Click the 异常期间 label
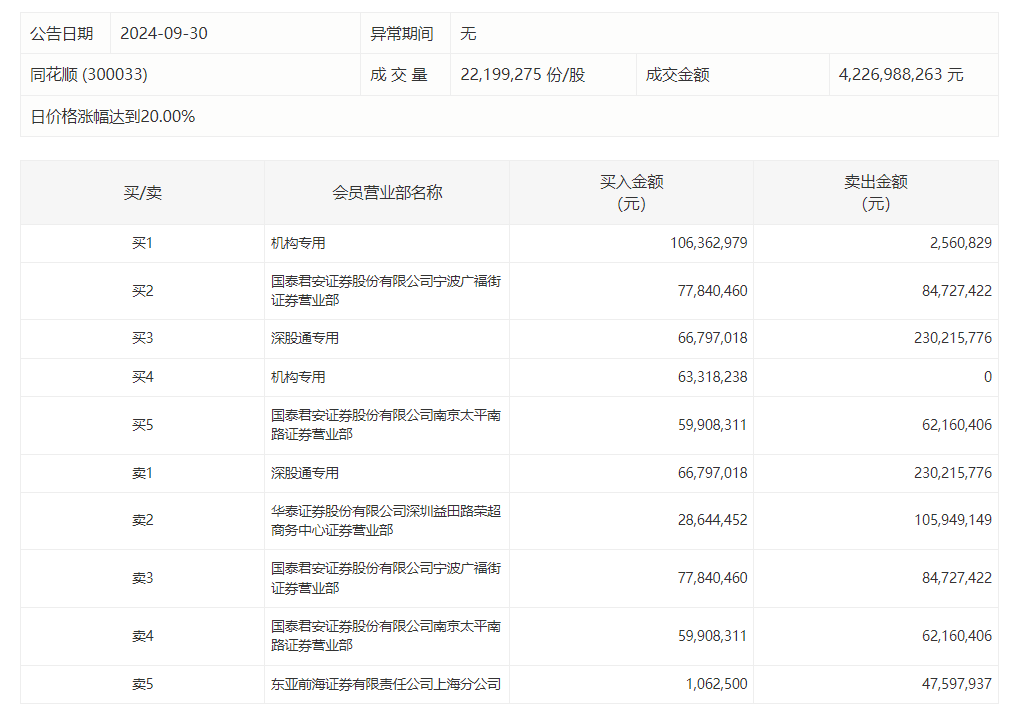 coord(401,34)
